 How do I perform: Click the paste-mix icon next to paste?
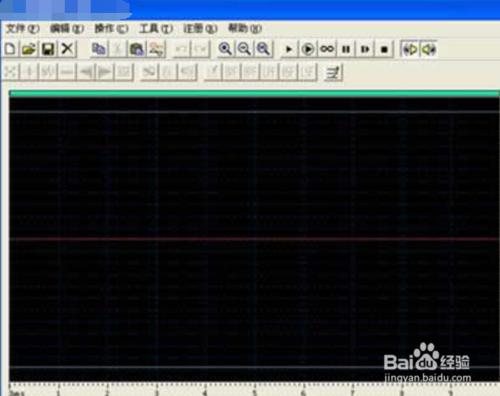(156, 49)
